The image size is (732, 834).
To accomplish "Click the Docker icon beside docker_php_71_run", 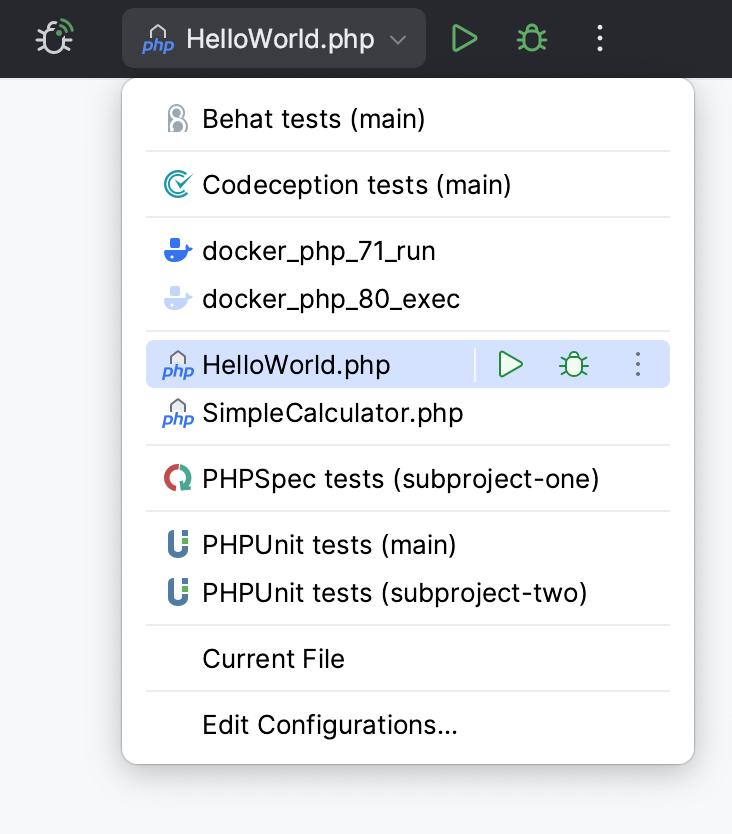I will (177, 251).
